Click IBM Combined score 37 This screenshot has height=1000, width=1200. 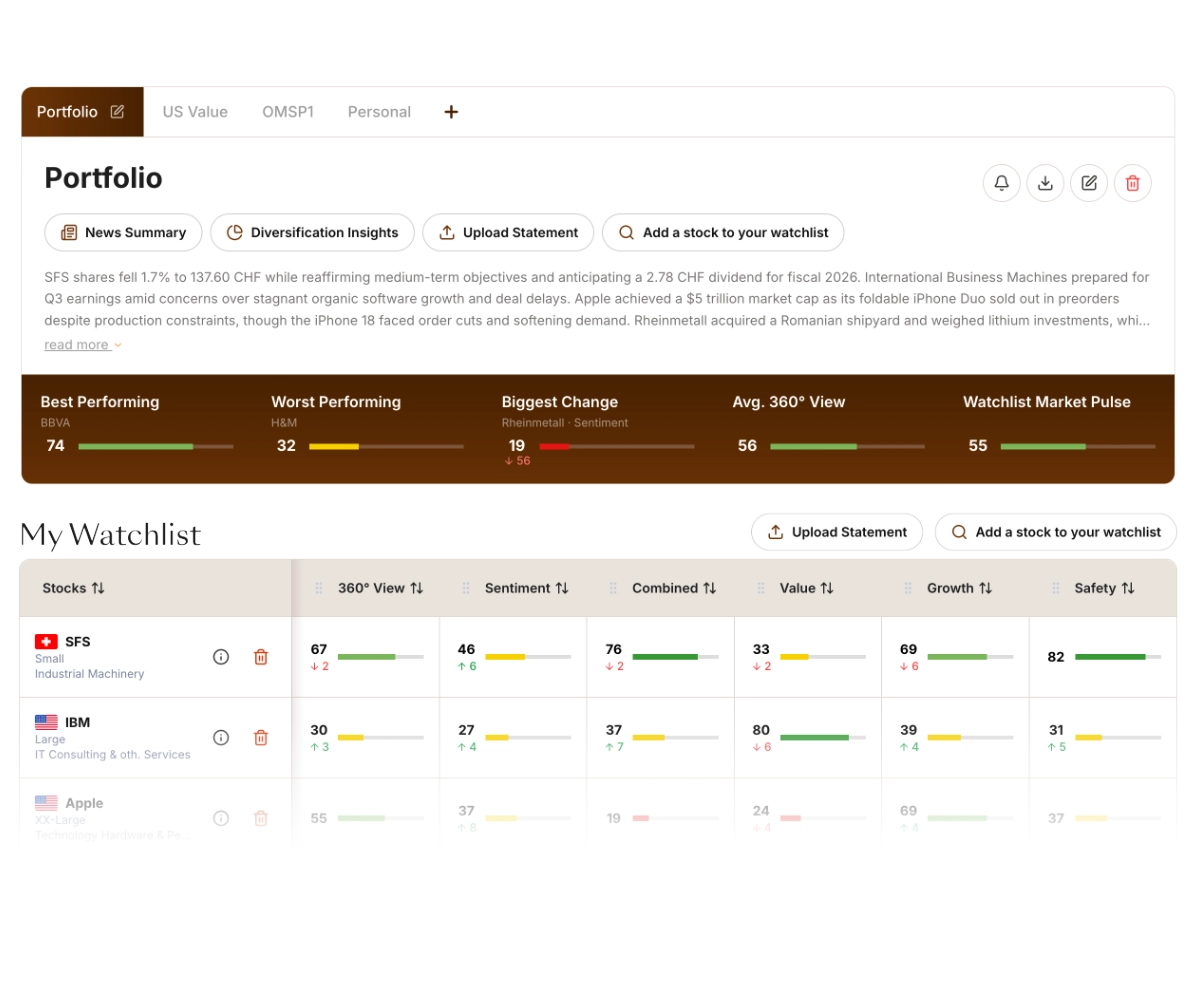[614, 730]
